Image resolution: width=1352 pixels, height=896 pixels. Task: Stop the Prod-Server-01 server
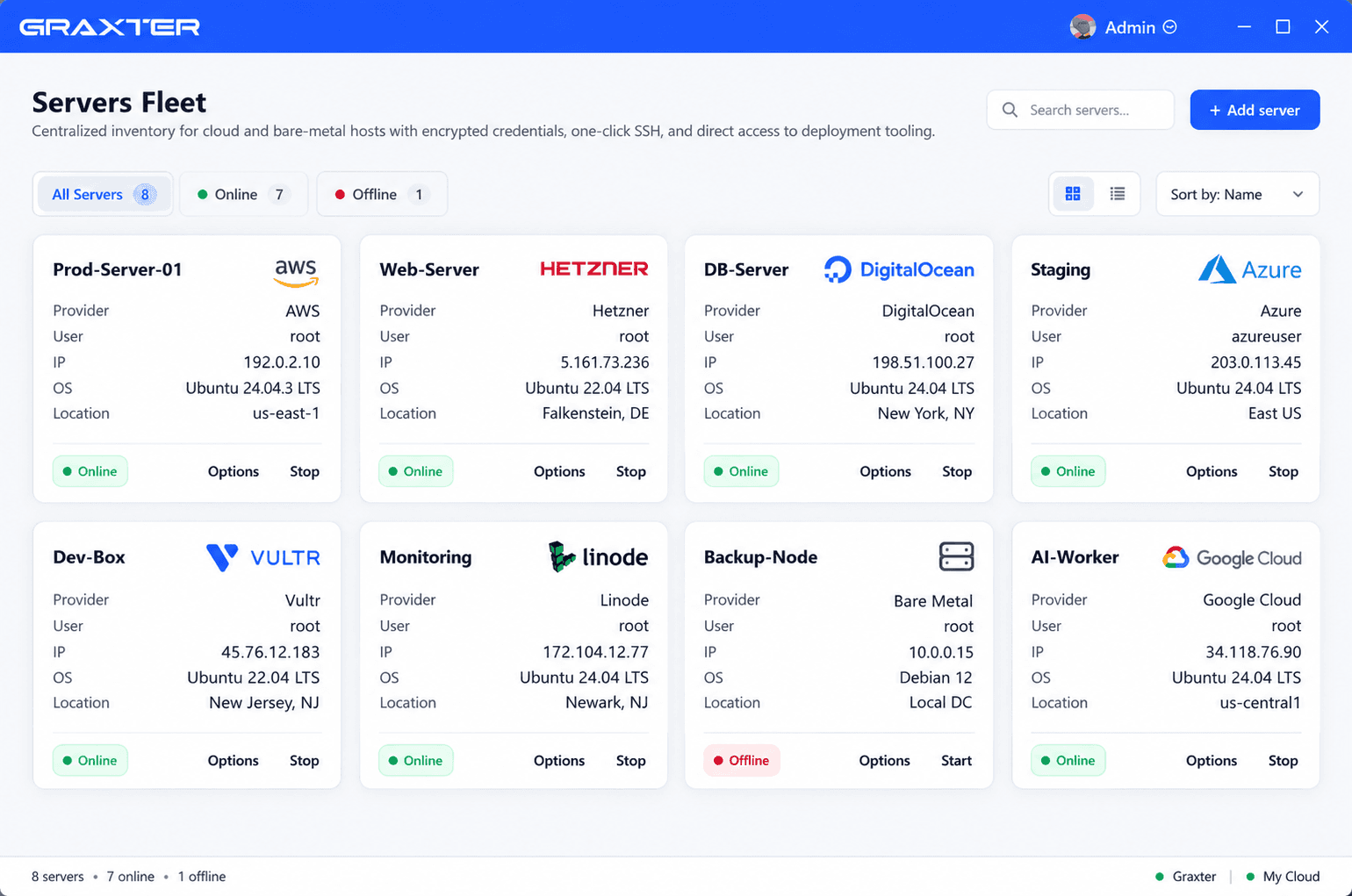click(x=305, y=471)
